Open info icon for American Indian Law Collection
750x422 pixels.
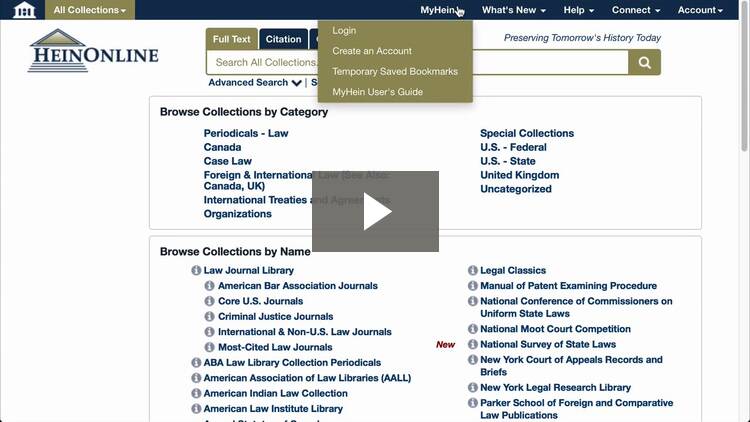point(196,393)
